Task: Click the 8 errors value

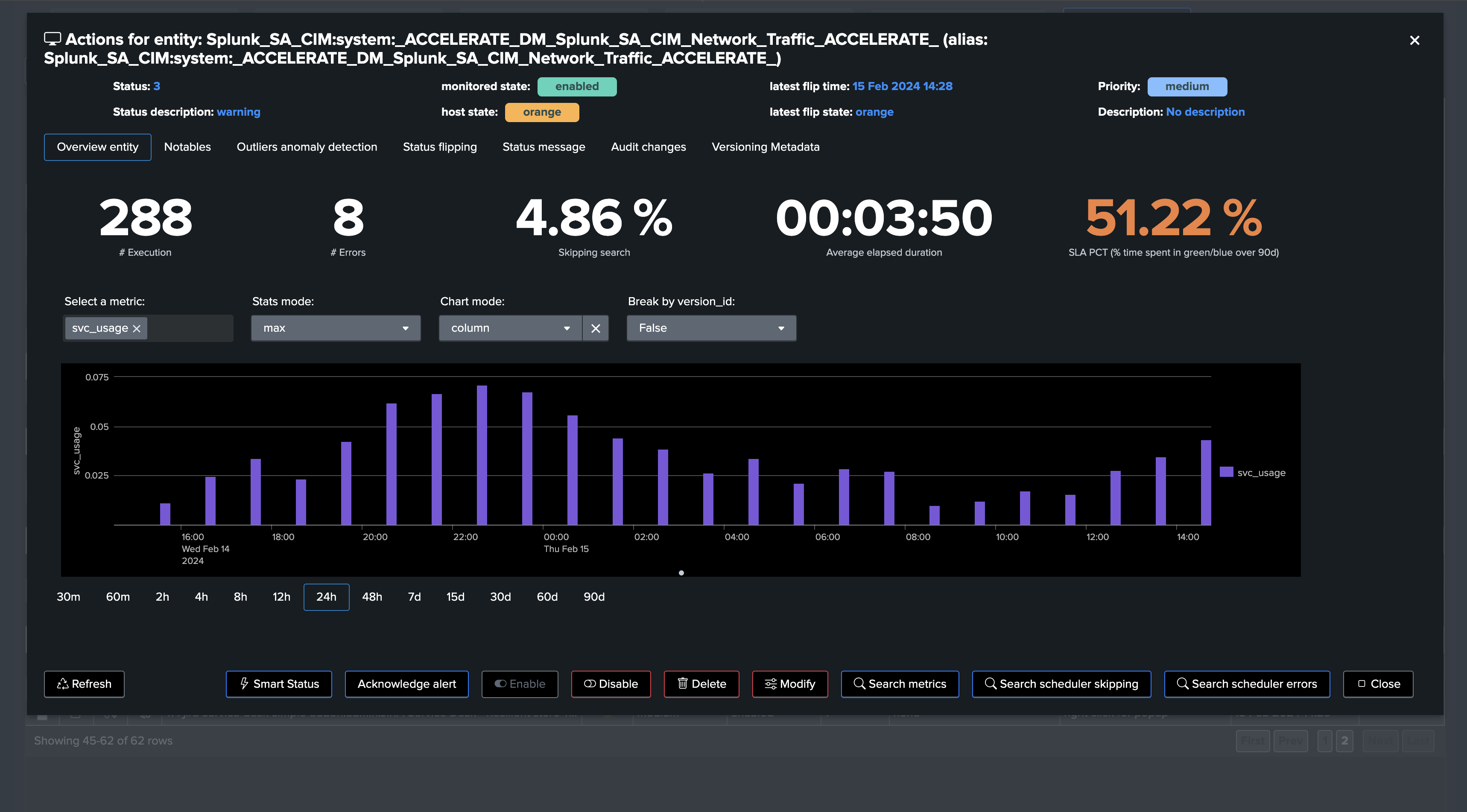Action: click(348, 218)
